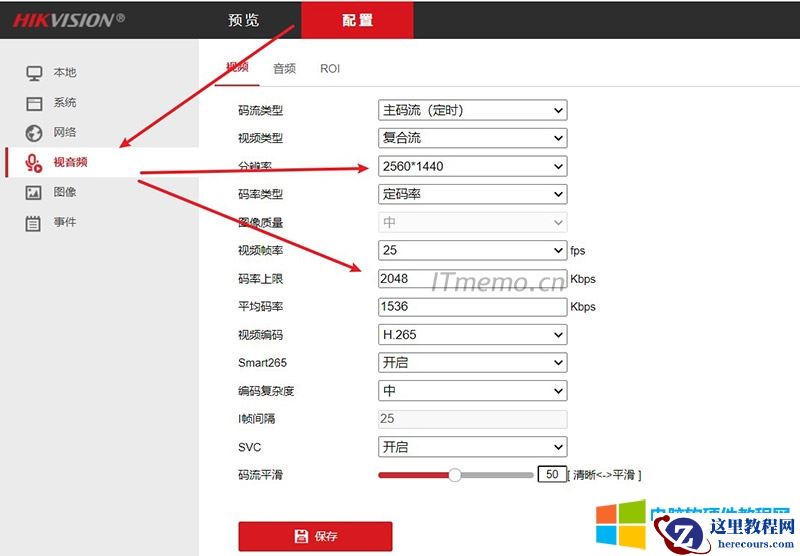Click the I帧间隔 label
Screen dimensions: 800x556
point(257,419)
